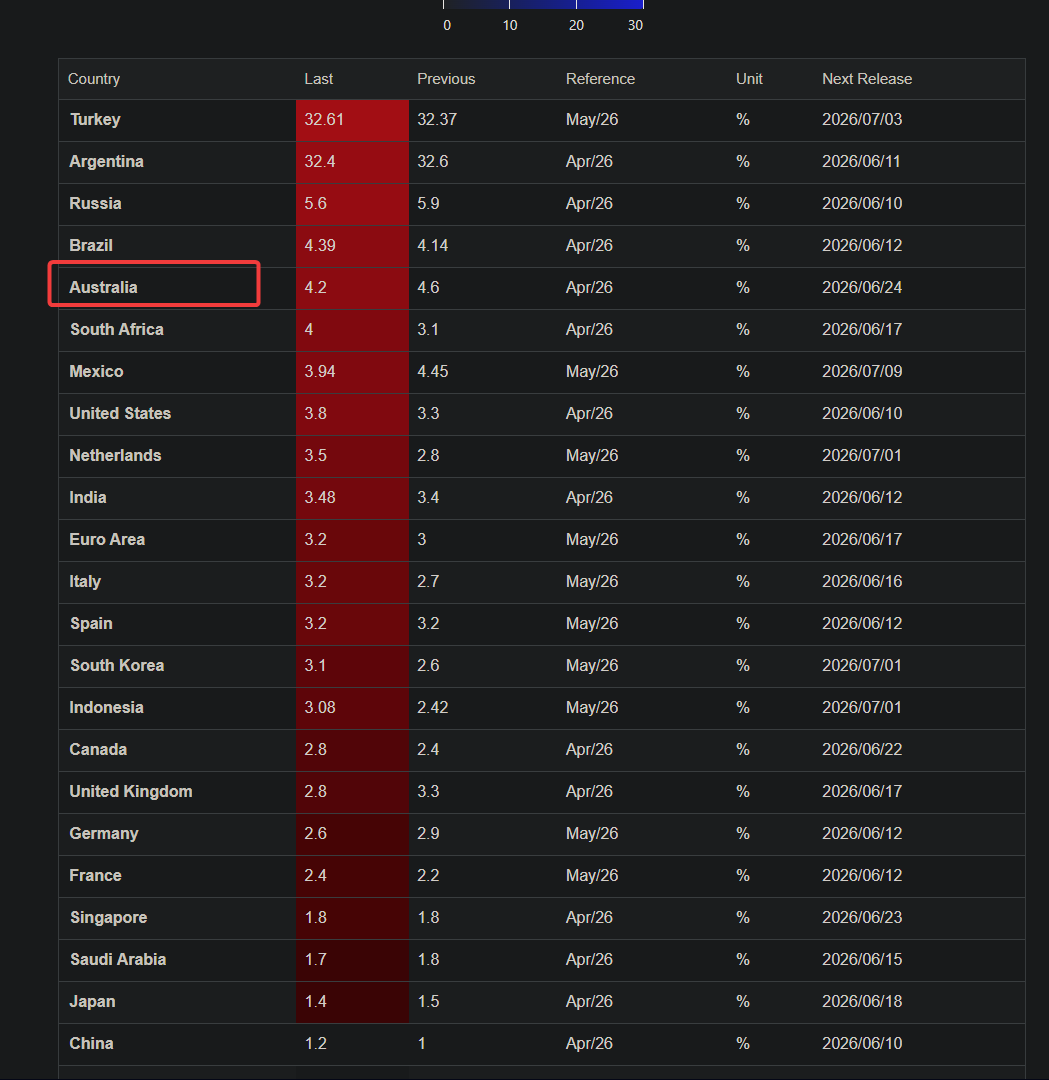Select Turkey's reference May/26

coord(592,120)
